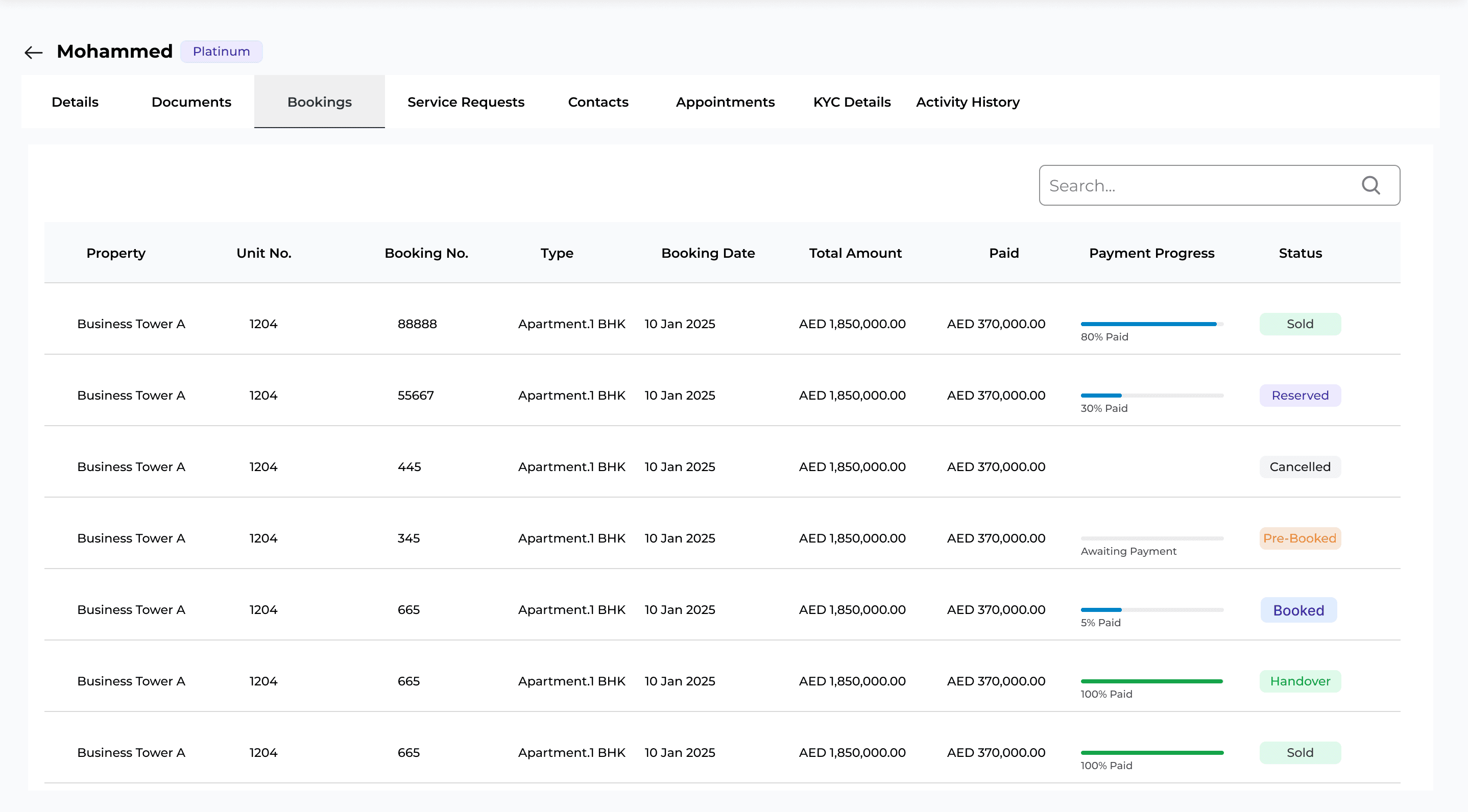Click Apartment.1 BHK in the Pre-Booked row
Screen dimensions: 1468x812
[571, 538]
